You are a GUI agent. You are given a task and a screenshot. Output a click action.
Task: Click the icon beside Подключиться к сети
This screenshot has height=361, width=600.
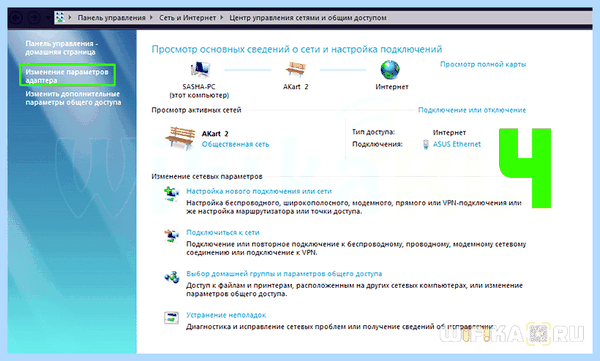[x=171, y=234]
